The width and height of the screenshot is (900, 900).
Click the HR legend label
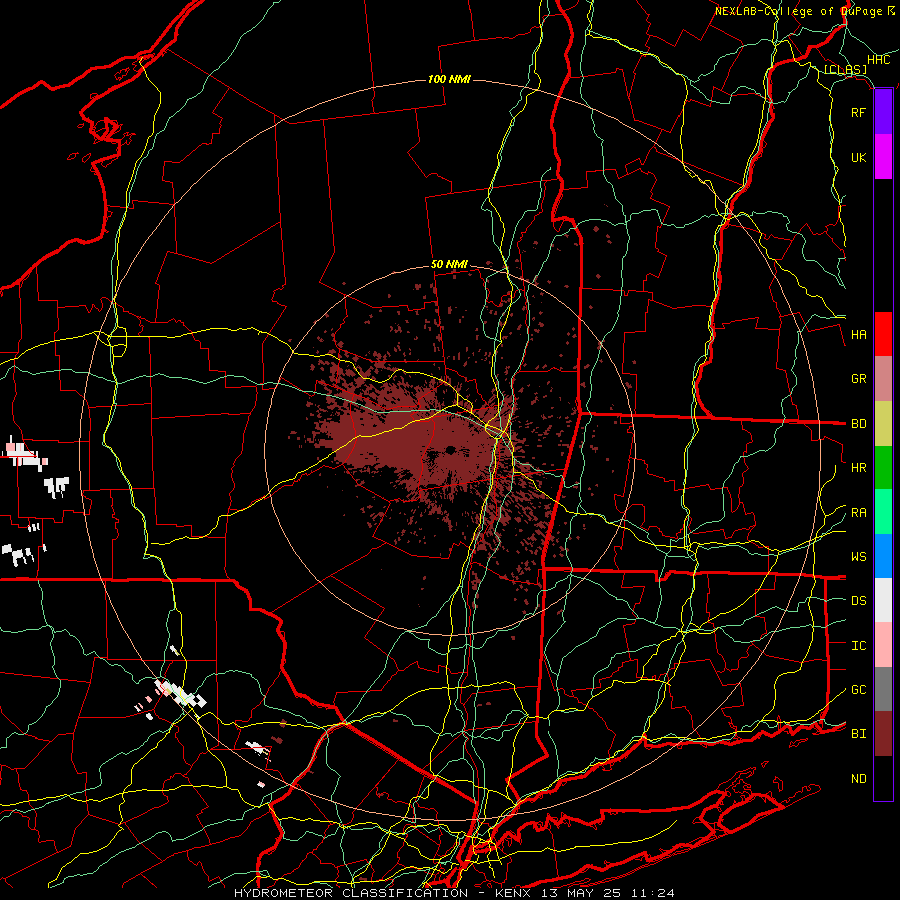coord(859,468)
